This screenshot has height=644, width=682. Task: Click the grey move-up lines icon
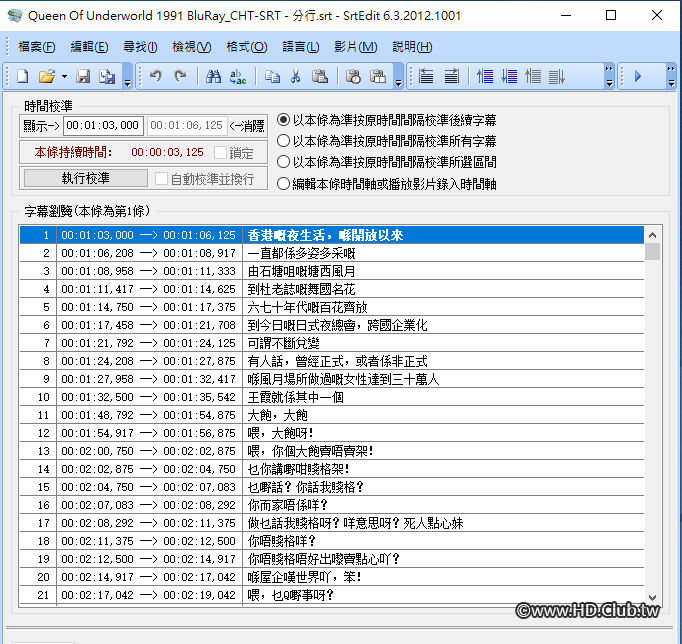click(533, 77)
